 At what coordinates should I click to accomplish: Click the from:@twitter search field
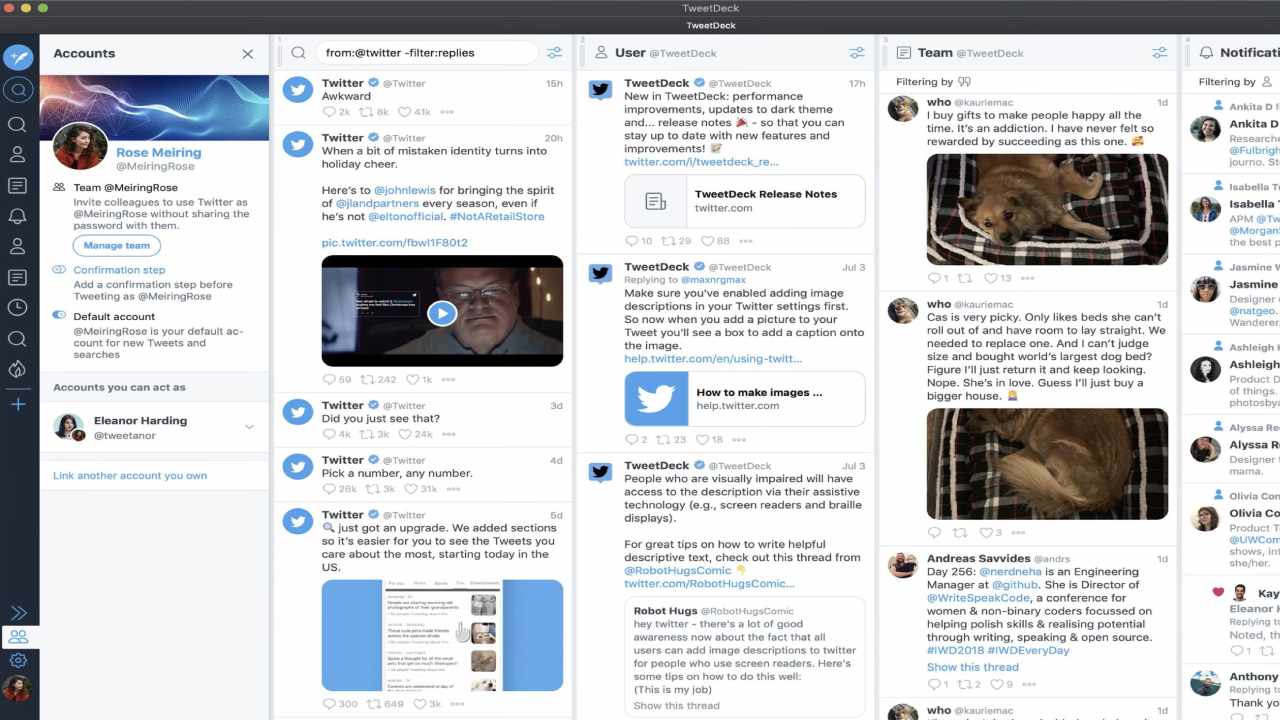point(425,53)
